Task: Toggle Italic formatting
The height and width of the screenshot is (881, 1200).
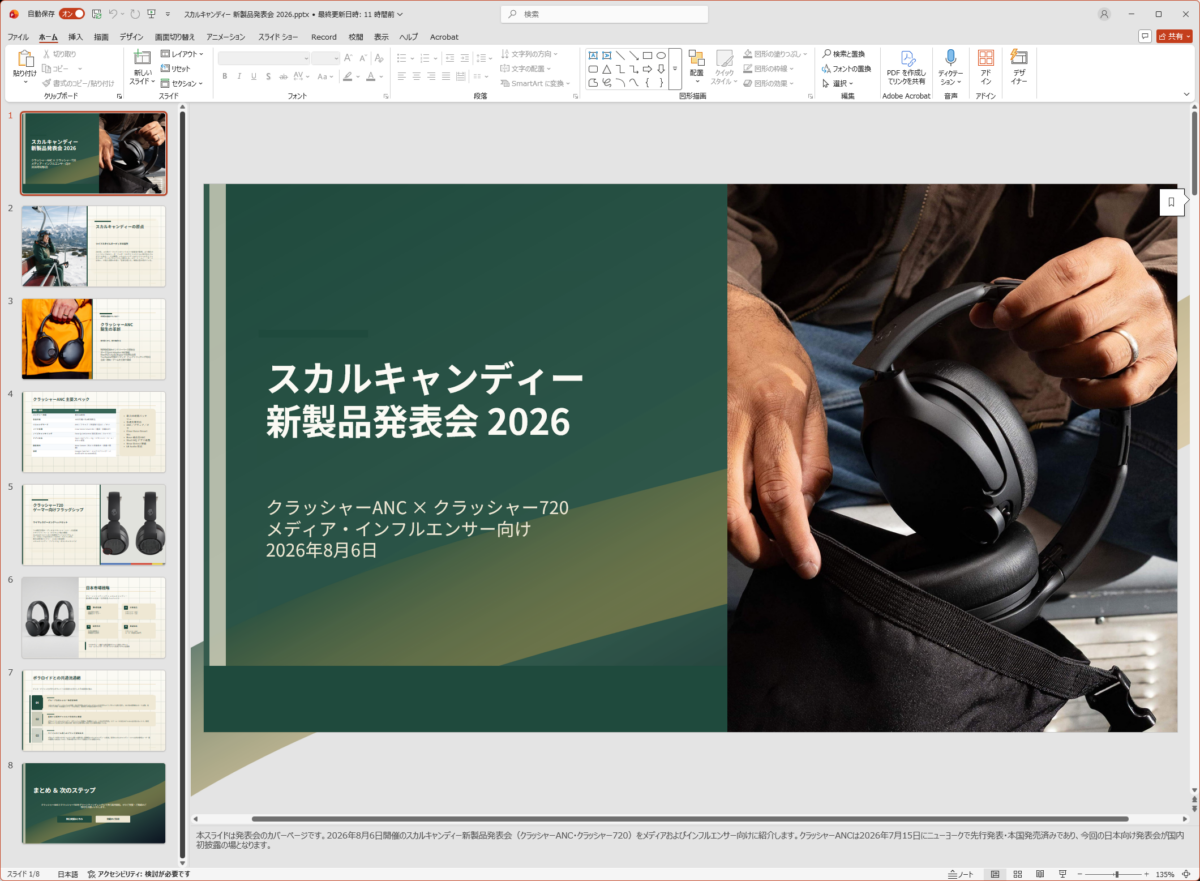Action: 239,76
